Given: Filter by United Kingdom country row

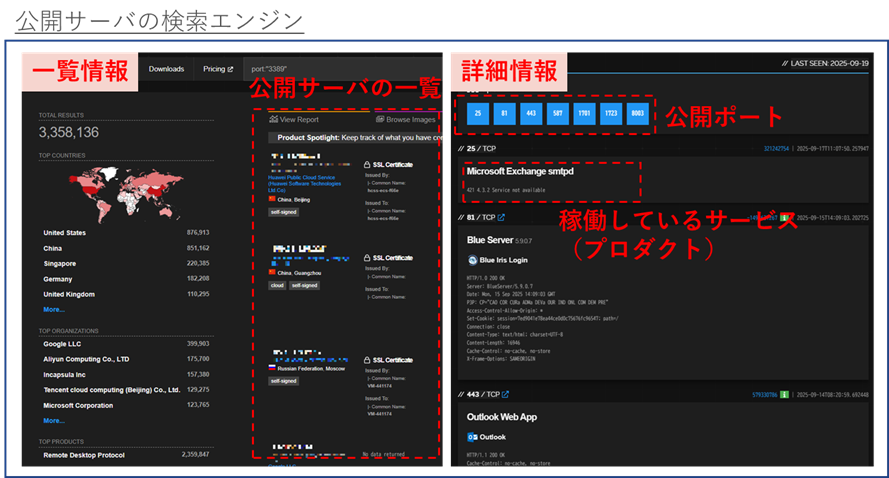Looking at the screenshot, I should 126,294.
